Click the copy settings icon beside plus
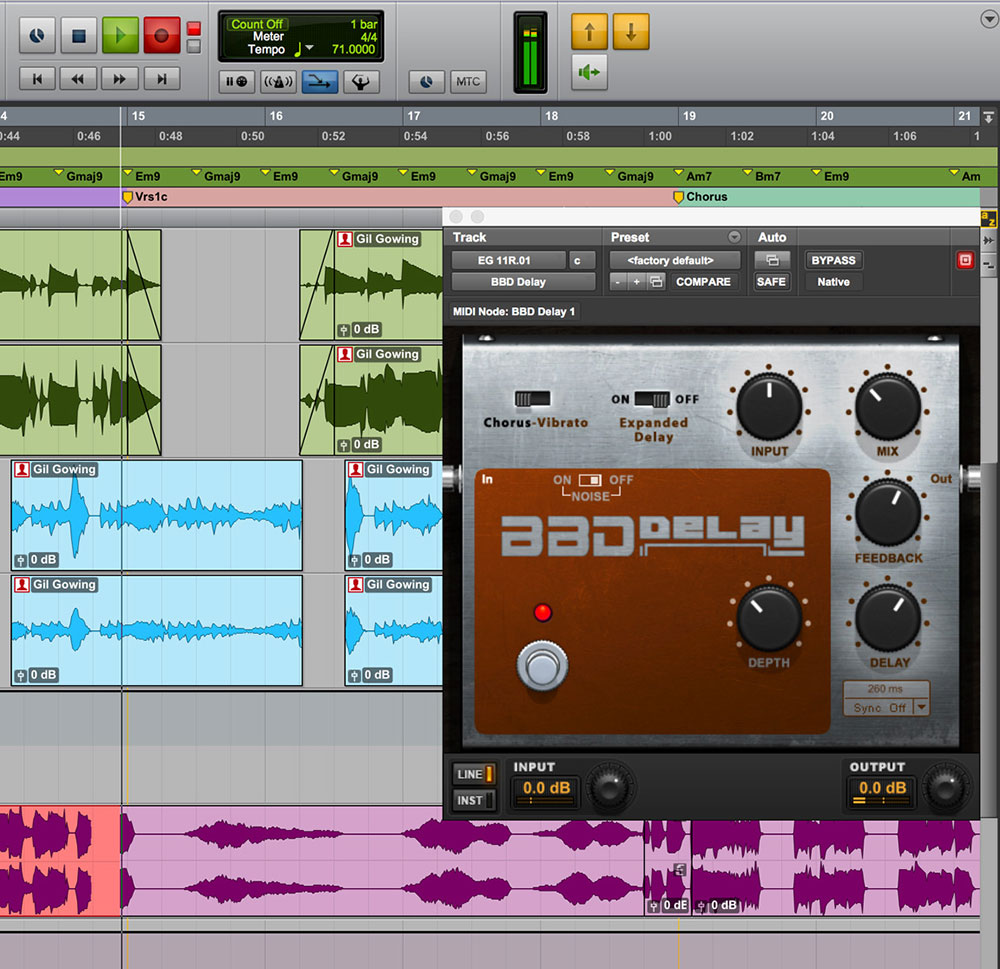The height and width of the screenshot is (969, 1000). [x=656, y=282]
